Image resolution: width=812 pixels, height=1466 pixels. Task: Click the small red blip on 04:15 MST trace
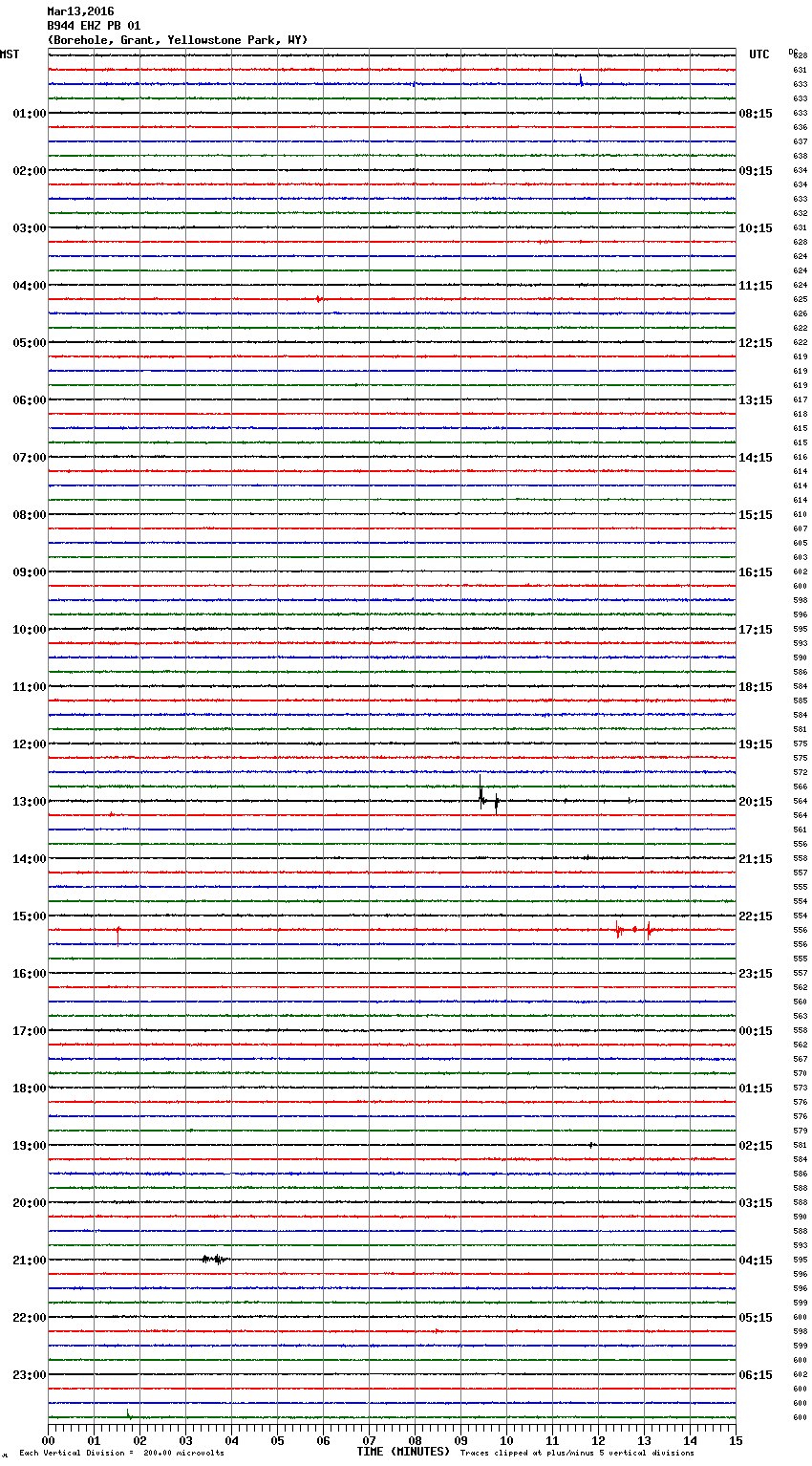pos(319,299)
